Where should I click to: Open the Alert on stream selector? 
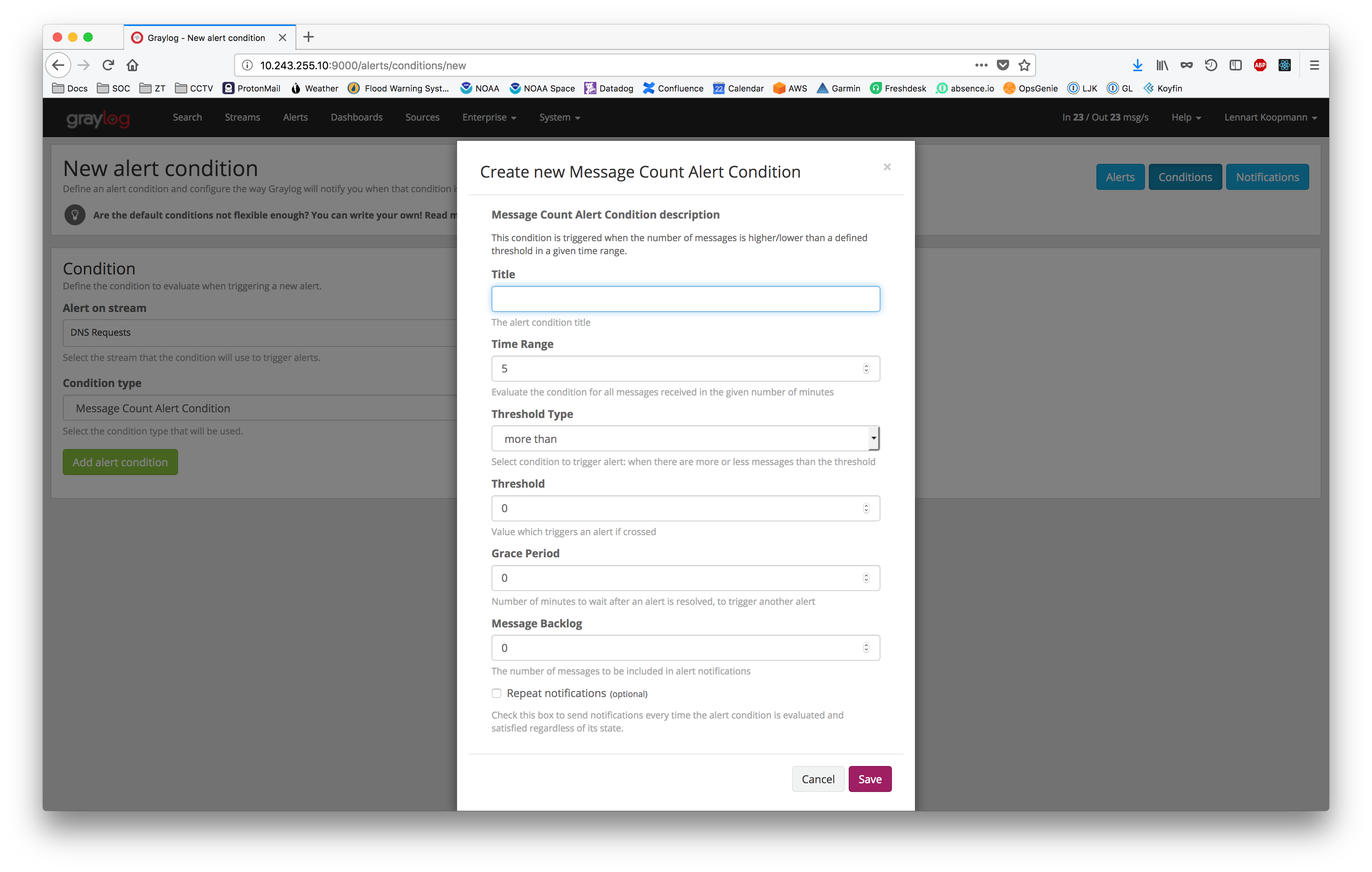point(260,333)
